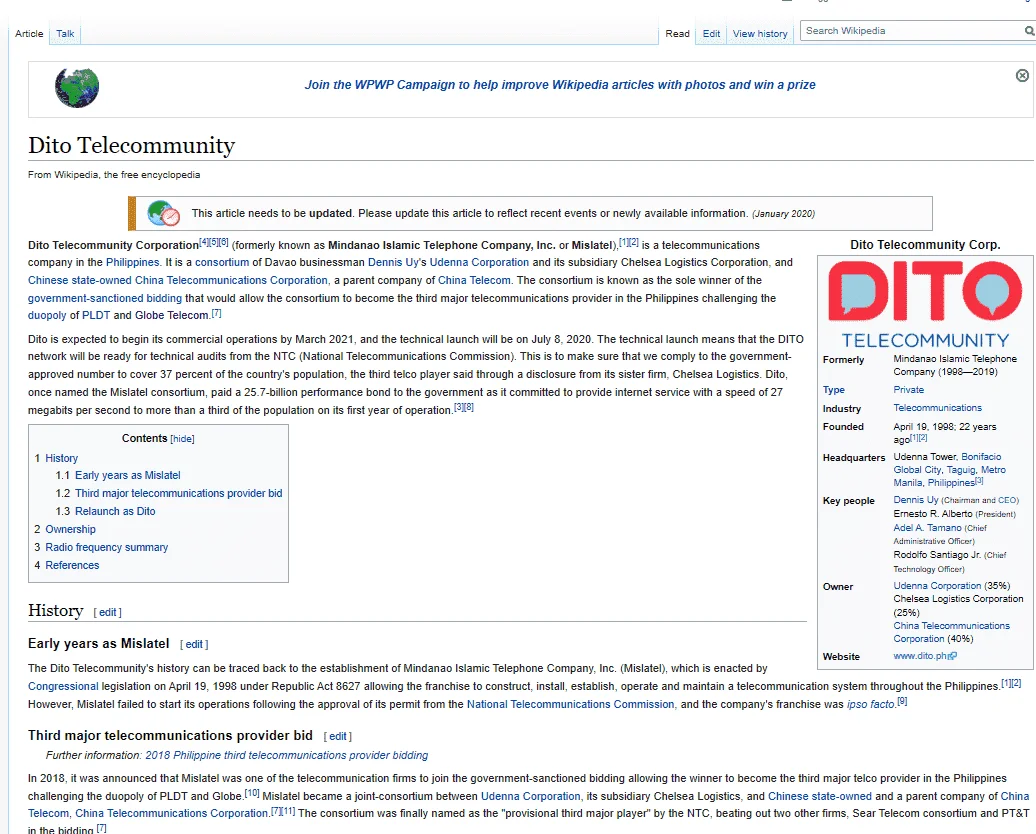Viewport: 1036px width, 834px height.
Task: Jump to Radio frequency summary entry
Action: (x=106, y=547)
